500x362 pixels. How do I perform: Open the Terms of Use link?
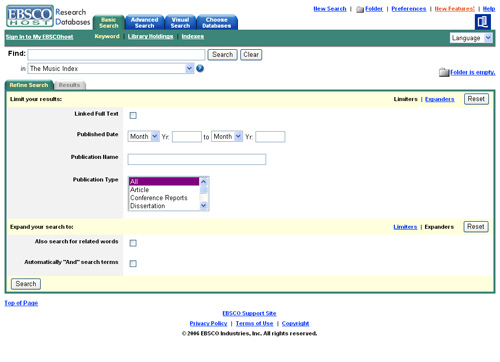254,323
